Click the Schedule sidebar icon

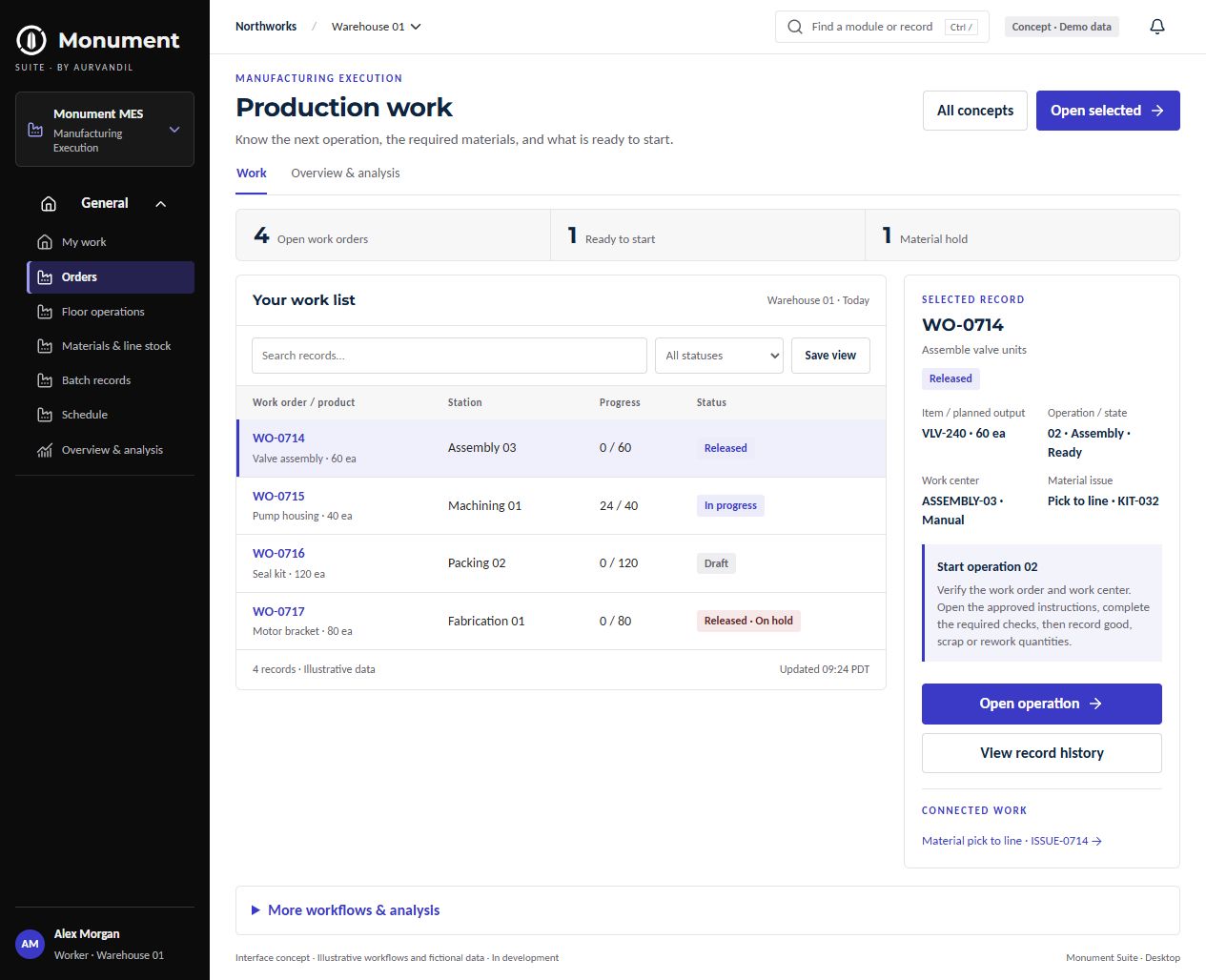click(x=45, y=415)
